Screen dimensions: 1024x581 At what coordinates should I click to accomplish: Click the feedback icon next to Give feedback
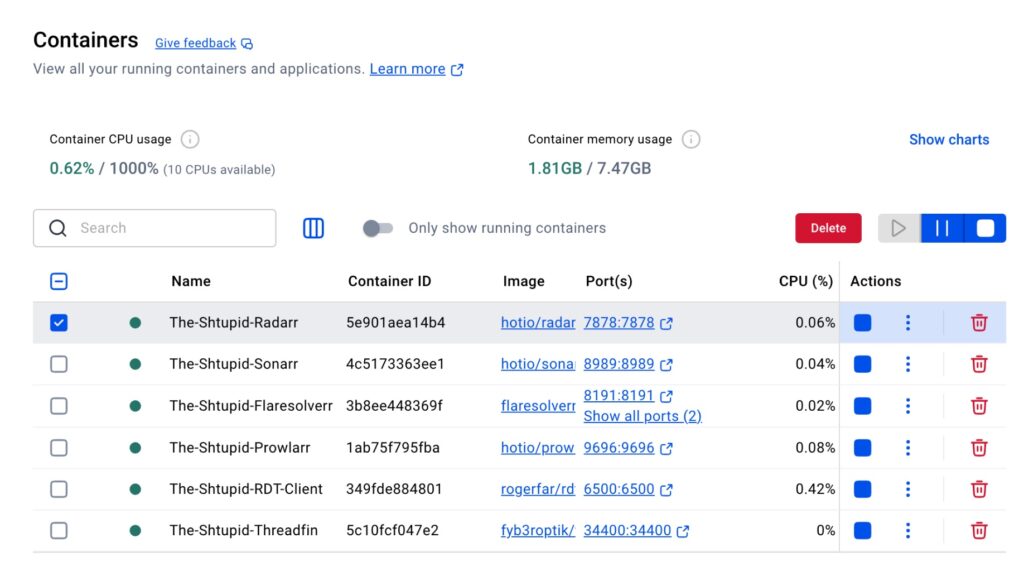point(247,44)
